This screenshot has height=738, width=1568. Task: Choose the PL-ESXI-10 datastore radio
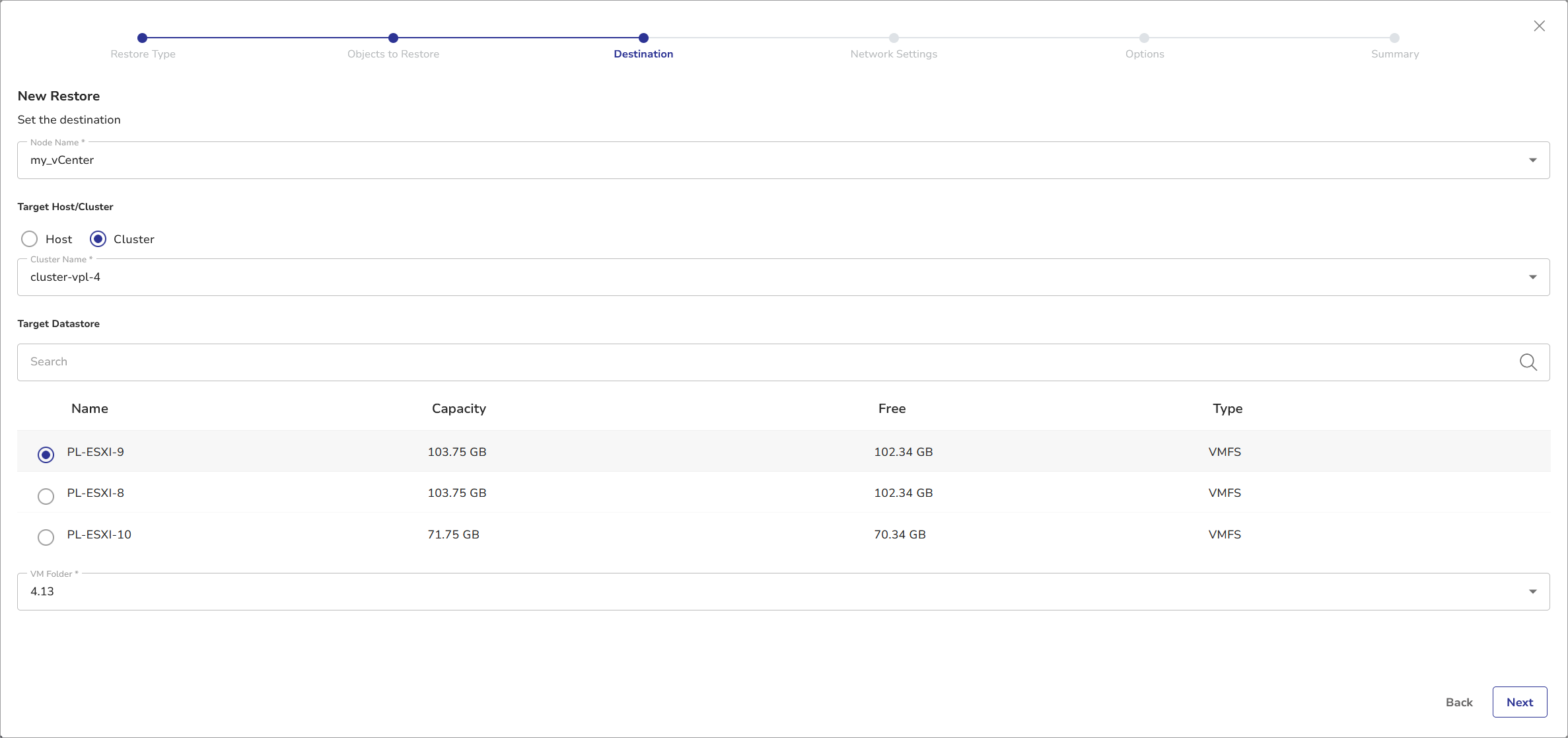point(46,537)
